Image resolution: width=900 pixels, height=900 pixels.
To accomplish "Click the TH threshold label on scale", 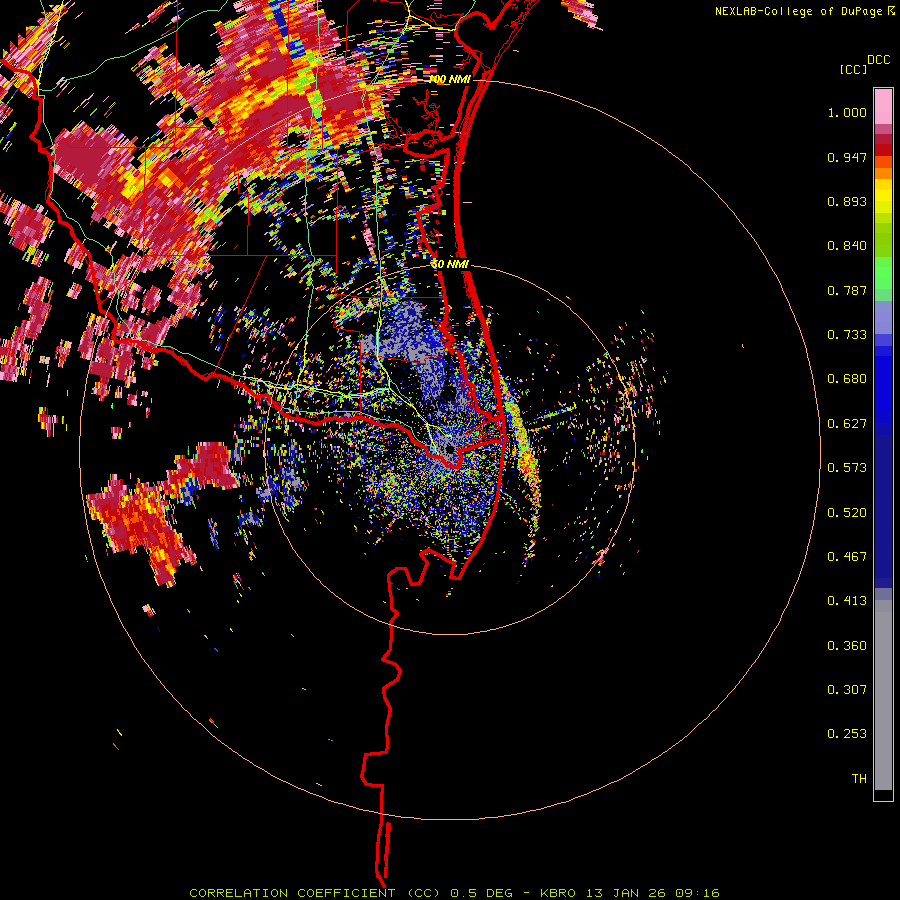I will (859, 779).
